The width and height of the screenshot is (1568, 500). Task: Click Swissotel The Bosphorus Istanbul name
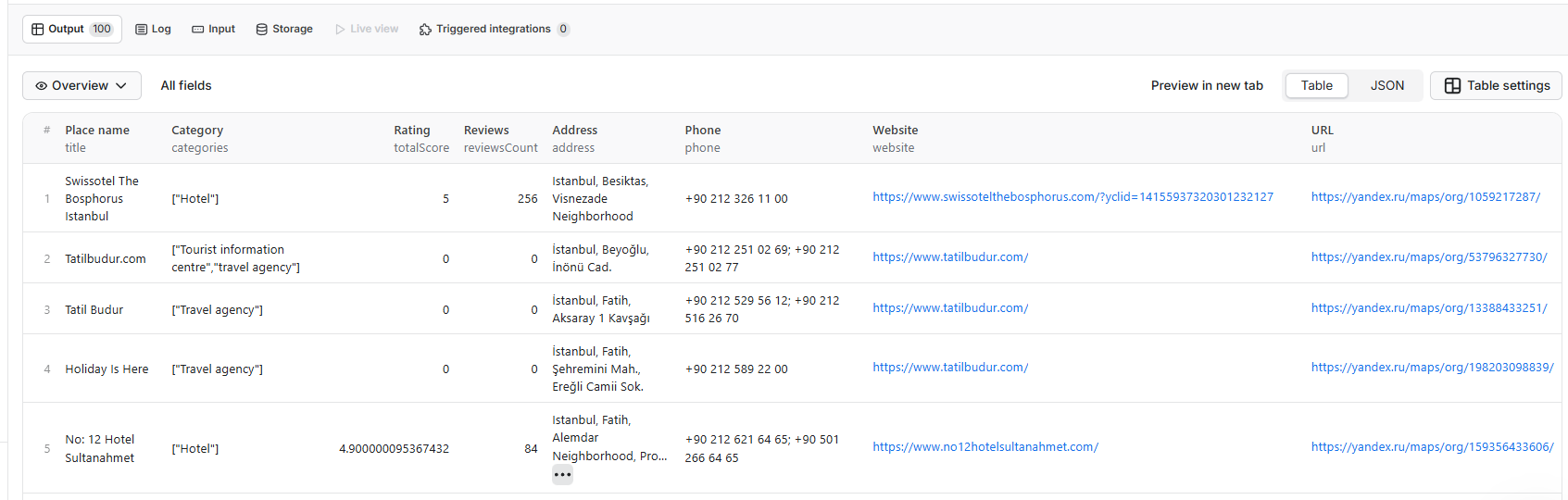pyautogui.click(x=102, y=198)
